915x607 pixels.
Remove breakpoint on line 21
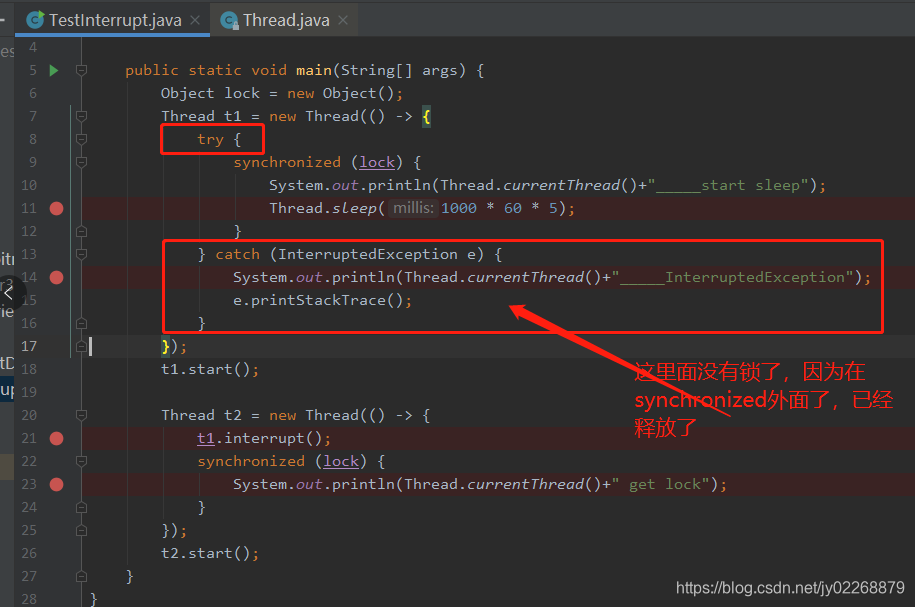coord(57,438)
